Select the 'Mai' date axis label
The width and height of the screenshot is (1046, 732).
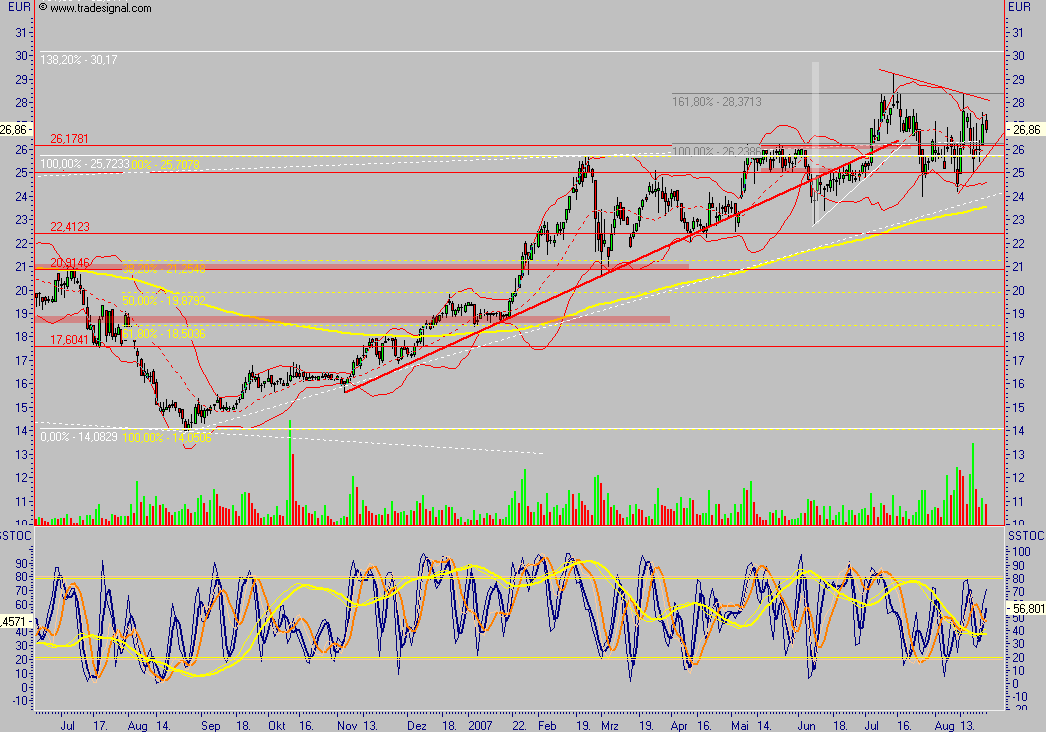(x=740, y=726)
